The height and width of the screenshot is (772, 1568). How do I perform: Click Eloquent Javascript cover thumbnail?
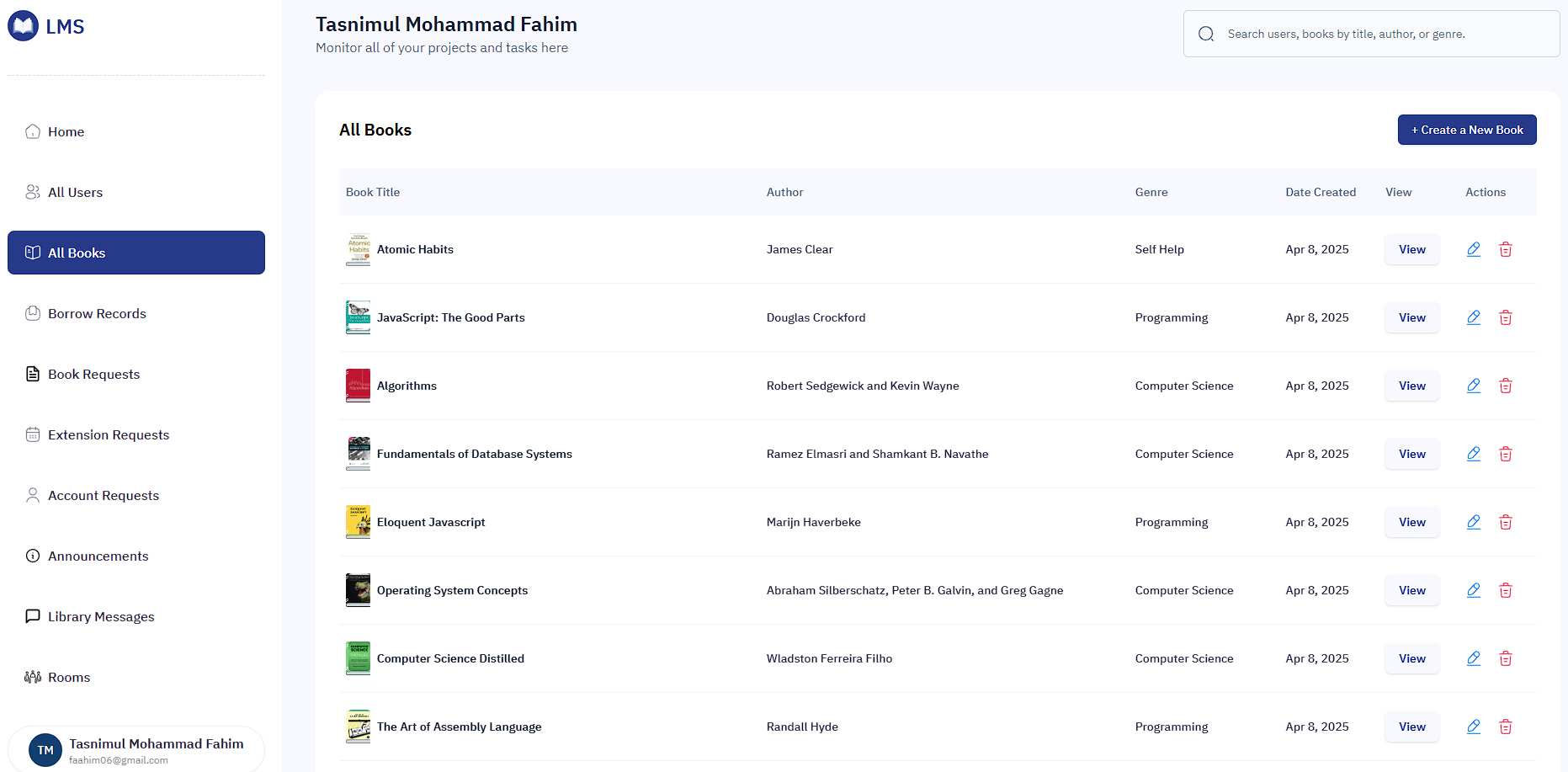coord(358,522)
